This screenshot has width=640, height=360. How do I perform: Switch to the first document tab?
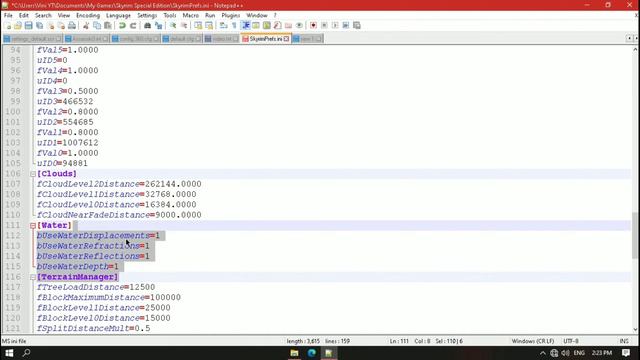[x=32, y=39]
